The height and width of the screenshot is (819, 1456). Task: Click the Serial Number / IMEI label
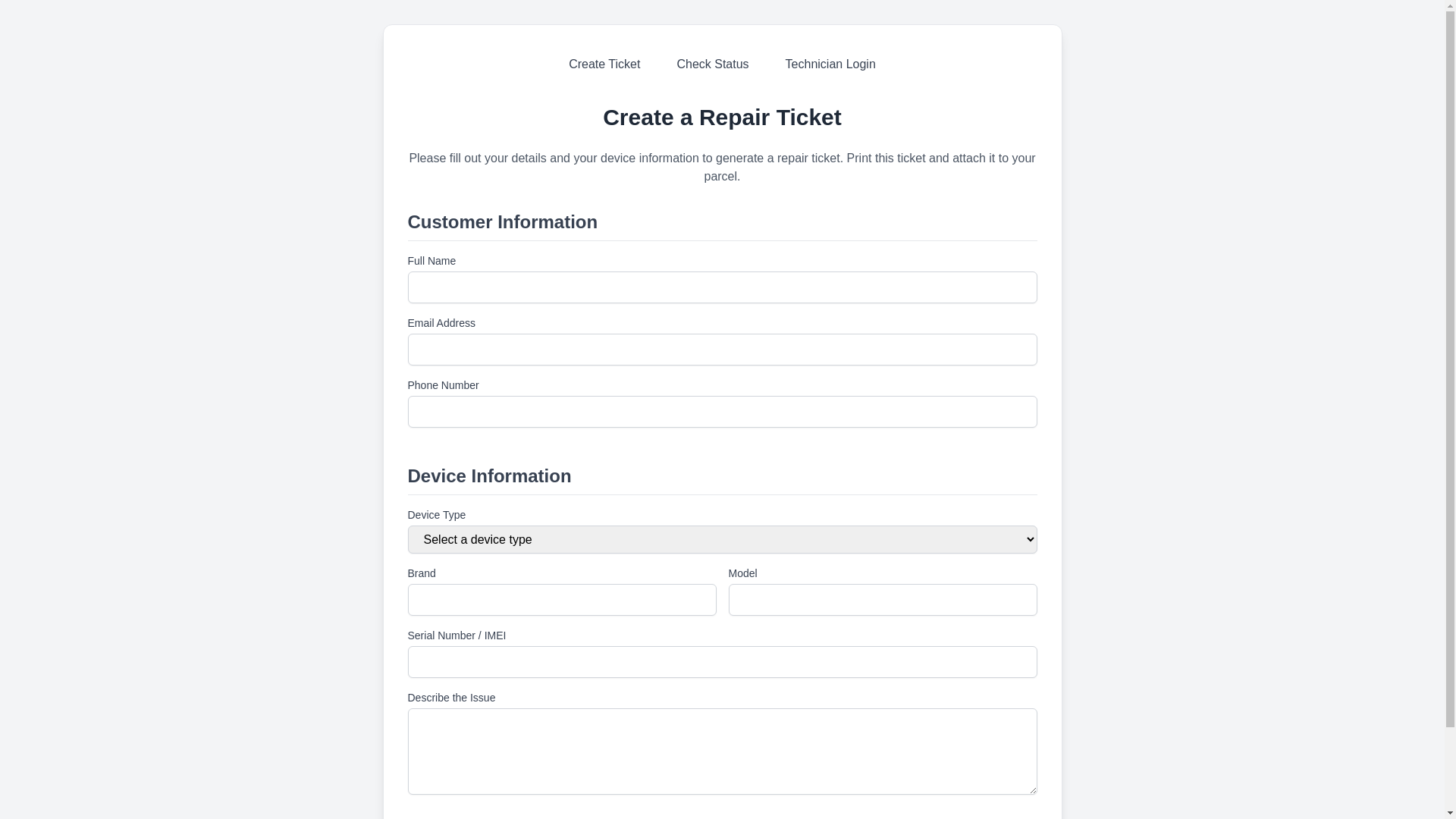pyautogui.click(x=457, y=635)
